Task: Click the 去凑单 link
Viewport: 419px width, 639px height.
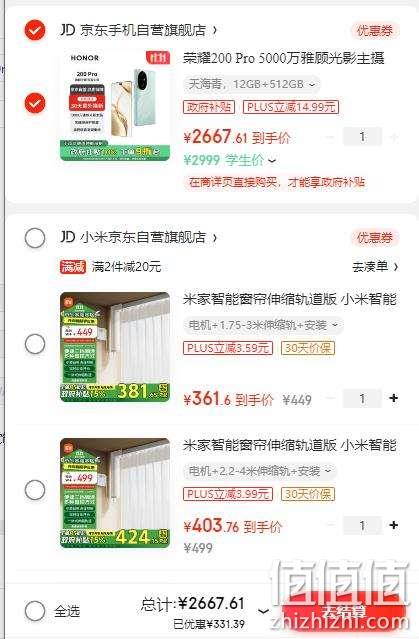Action: (x=375, y=267)
